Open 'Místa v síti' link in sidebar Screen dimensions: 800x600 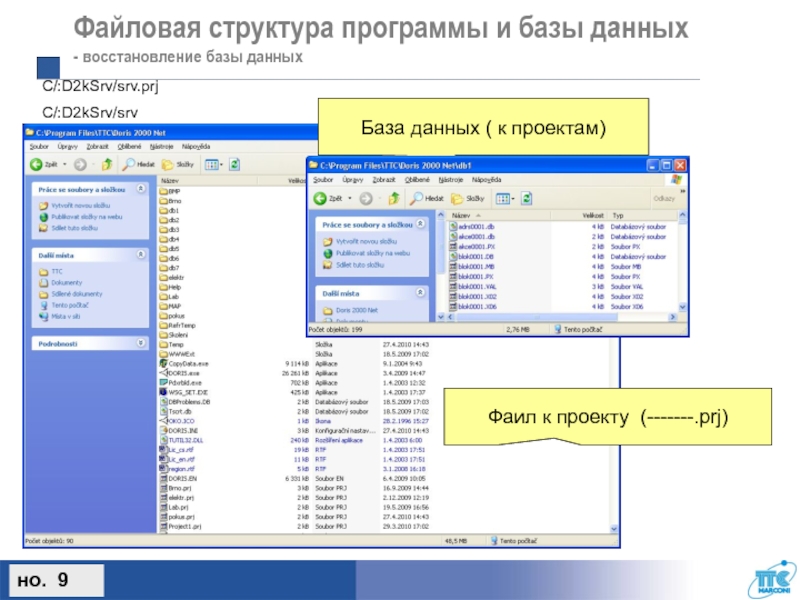(65, 316)
